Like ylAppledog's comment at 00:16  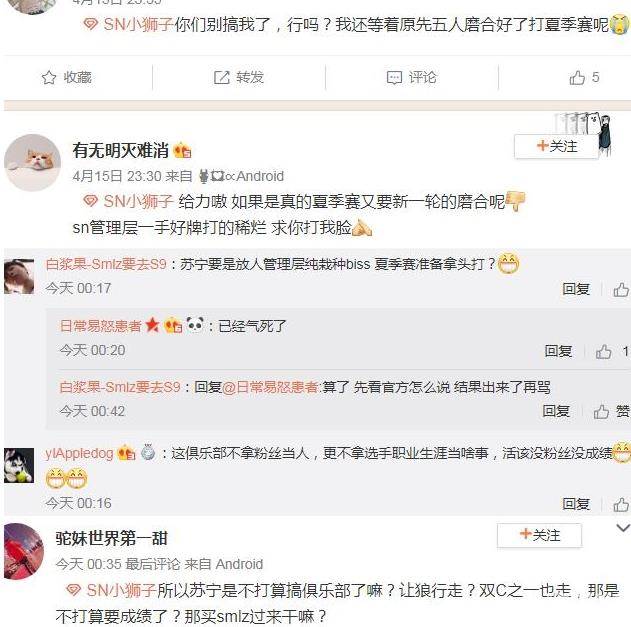(x=621, y=504)
